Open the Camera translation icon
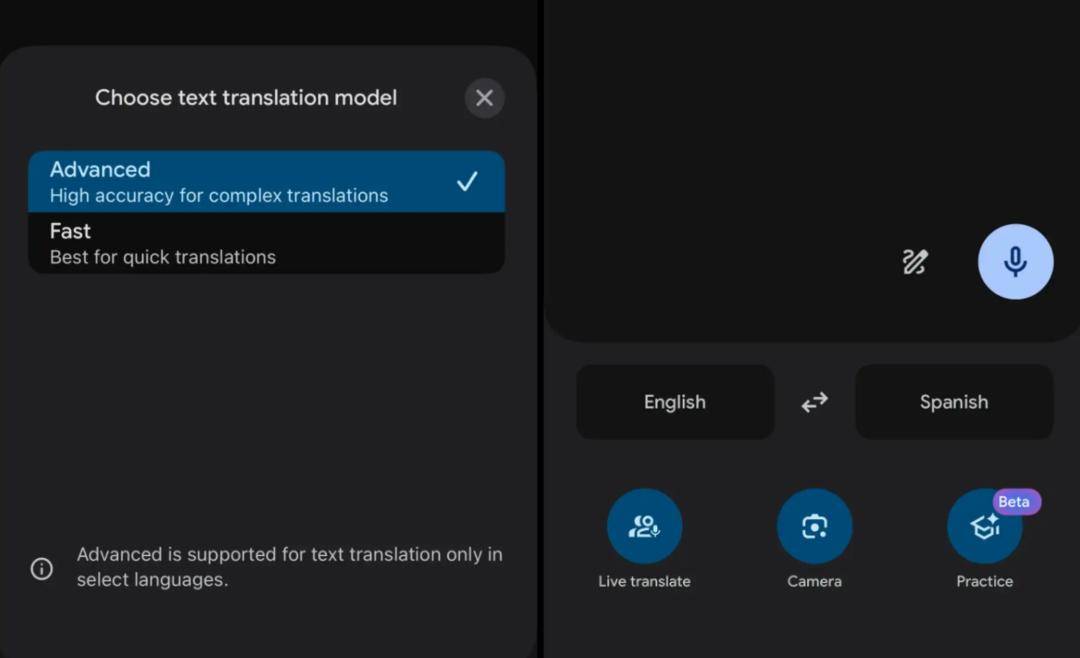This screenshot has width=1080, height=658. (814, 526)
